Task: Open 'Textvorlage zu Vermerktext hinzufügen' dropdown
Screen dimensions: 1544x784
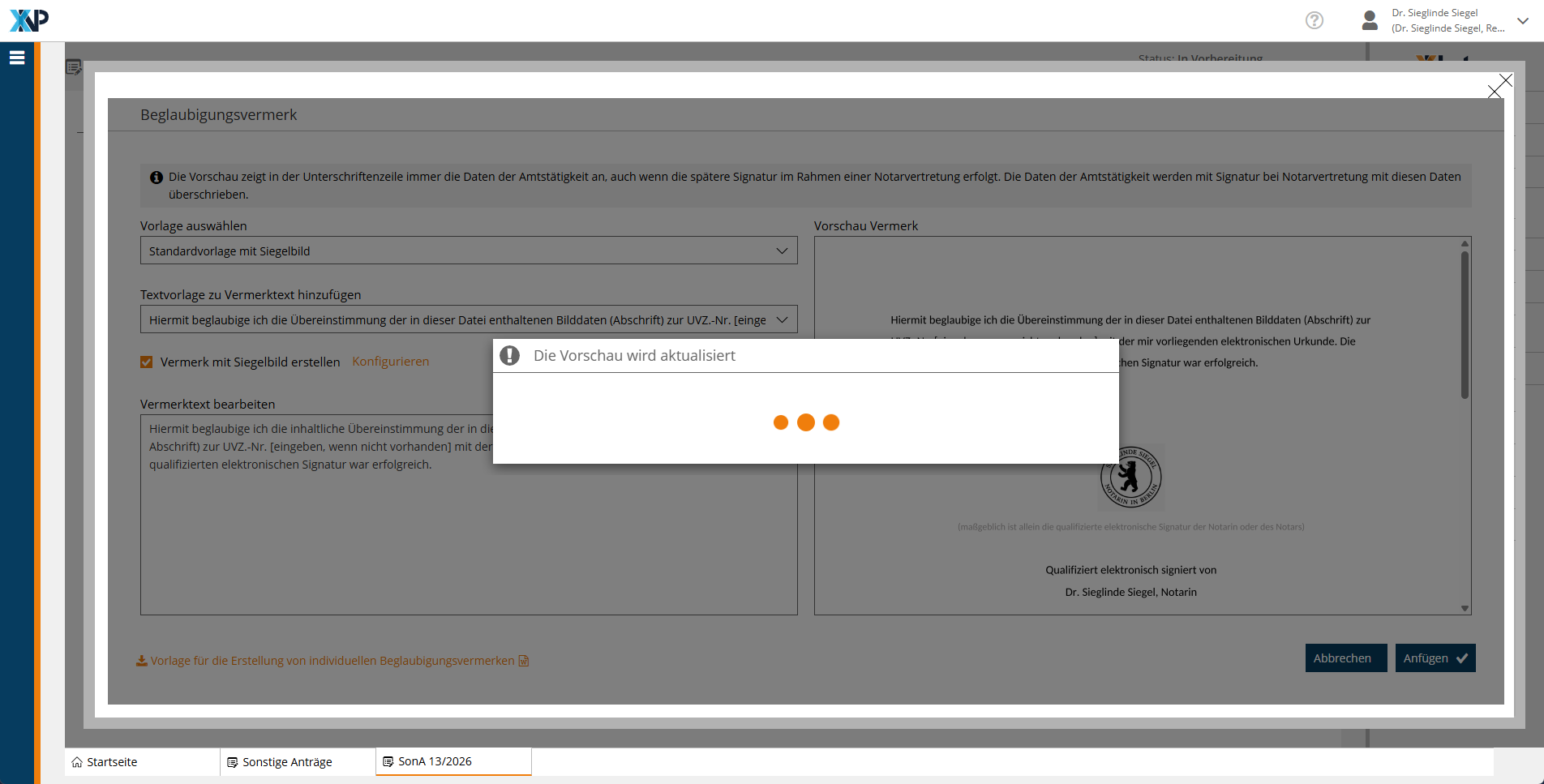Action: [x=469, y=319]
